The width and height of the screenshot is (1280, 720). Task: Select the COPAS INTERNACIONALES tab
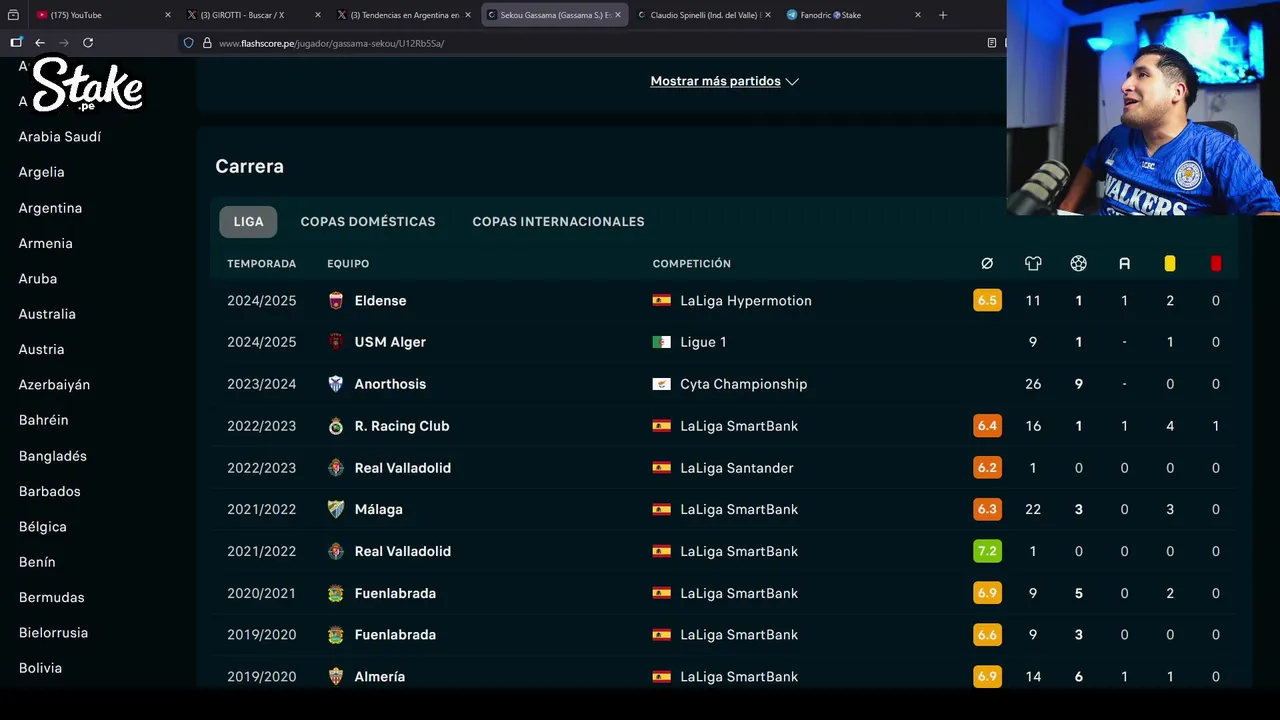[x=558, y=222]
